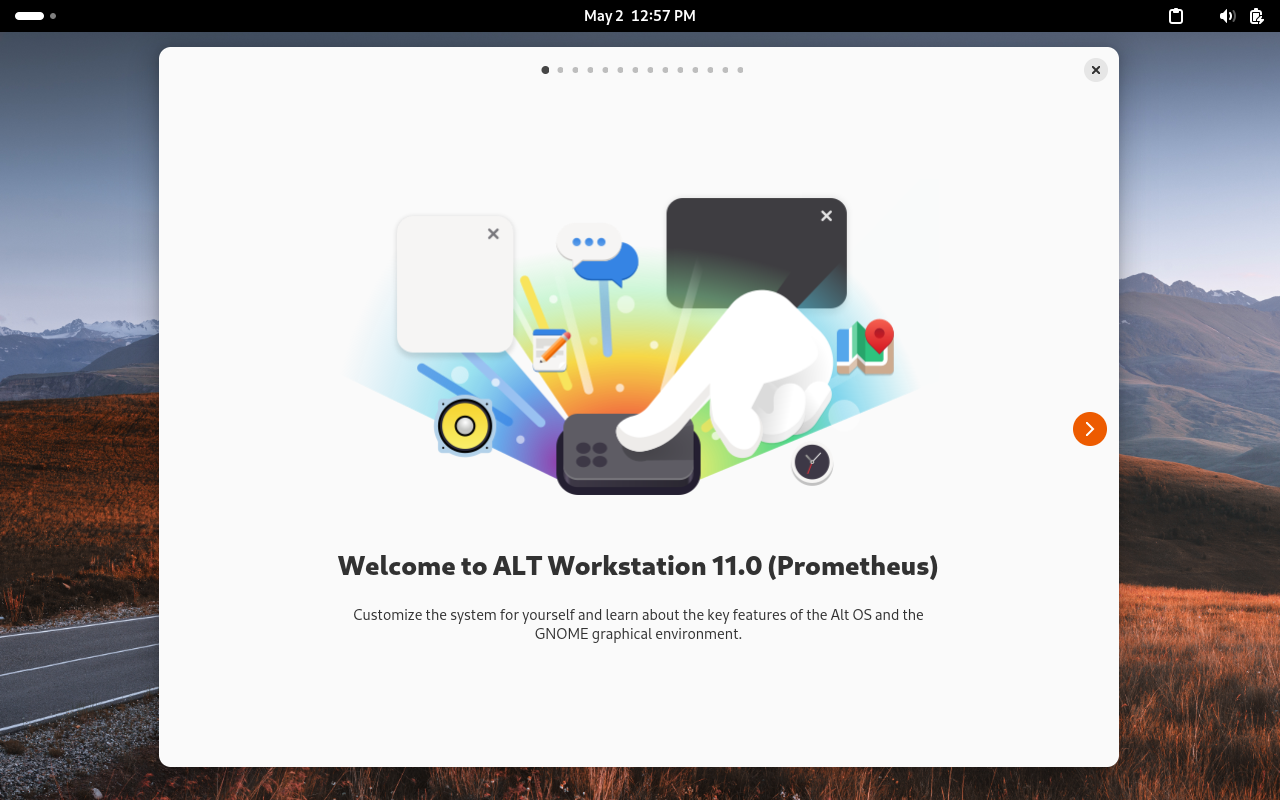Image resolution: width=1280 pixels, height=800 pixels.
Task: Jump to the last page indicator dot
Action: coord(740,70)
